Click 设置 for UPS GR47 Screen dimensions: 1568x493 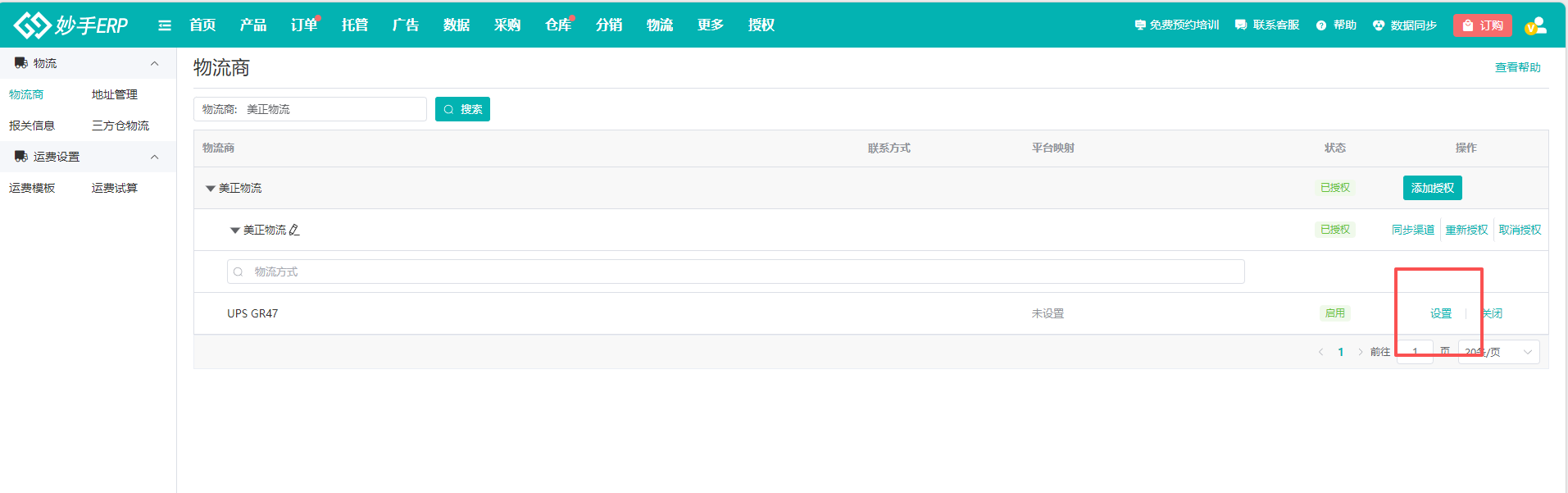[x=1440, y=313]
